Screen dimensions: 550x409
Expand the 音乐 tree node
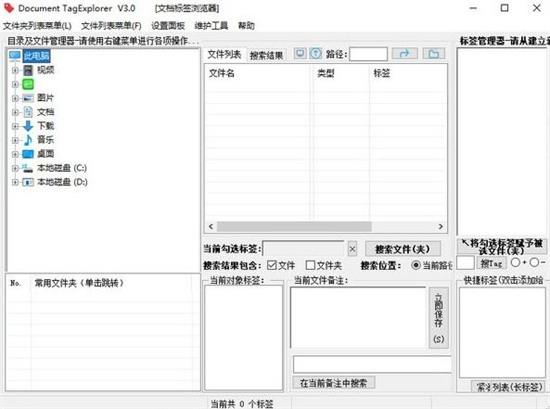pos(15,140)
